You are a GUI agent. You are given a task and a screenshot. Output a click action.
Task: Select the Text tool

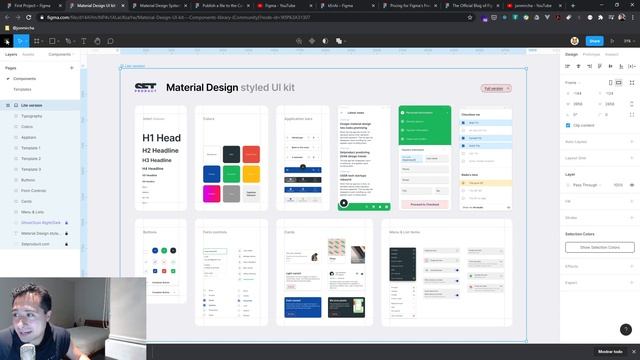pyautogui.click(x=84, y=41)
